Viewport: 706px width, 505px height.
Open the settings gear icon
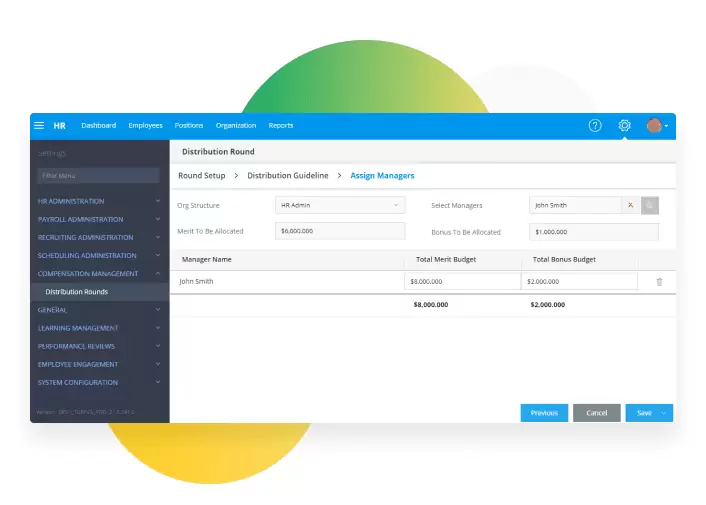624,126
